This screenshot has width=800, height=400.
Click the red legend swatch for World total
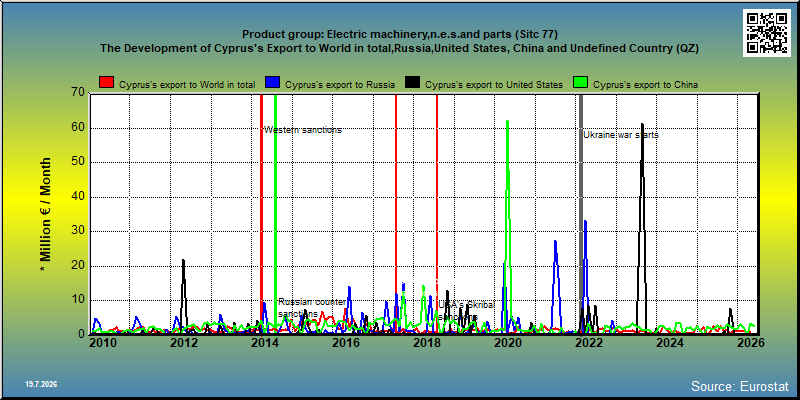click(107, 83)
